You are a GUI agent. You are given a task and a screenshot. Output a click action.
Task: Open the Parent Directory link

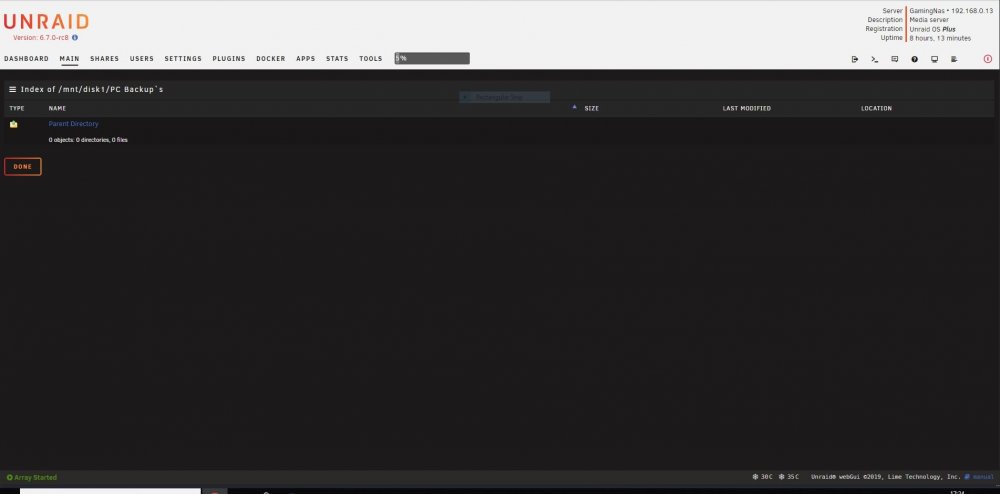point(73,124)
